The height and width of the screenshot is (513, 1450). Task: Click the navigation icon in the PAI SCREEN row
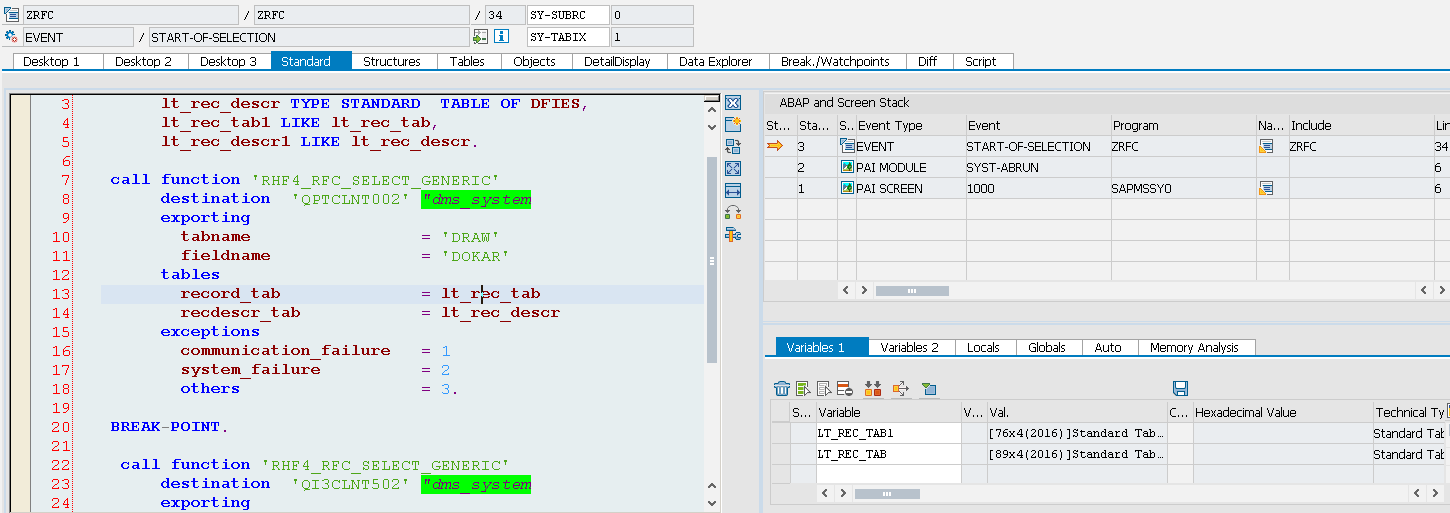point(1266,188)
